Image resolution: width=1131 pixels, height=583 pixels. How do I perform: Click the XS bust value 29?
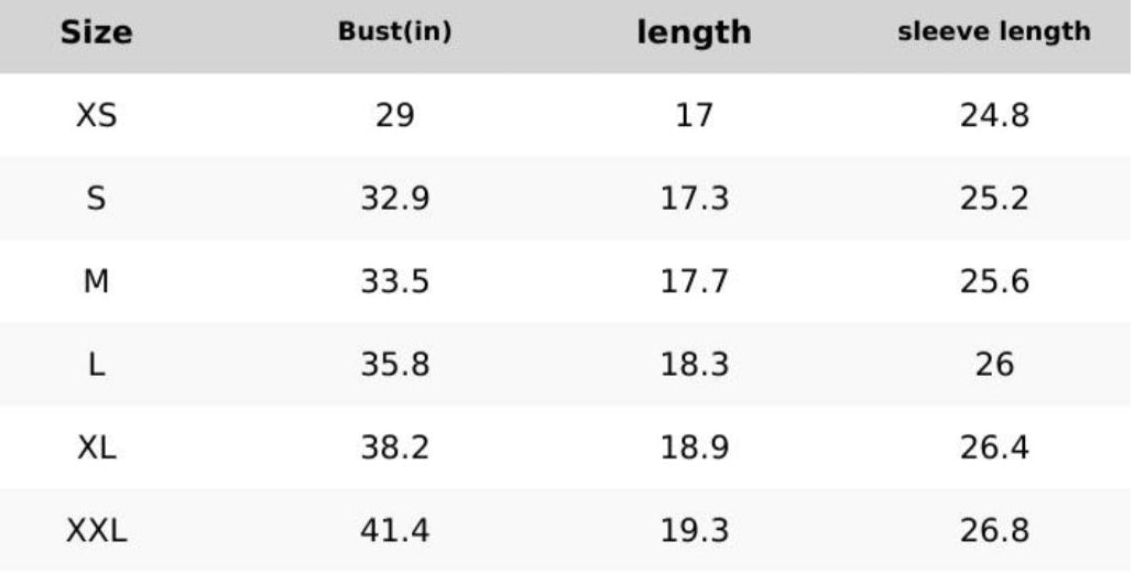coord(395,117)
